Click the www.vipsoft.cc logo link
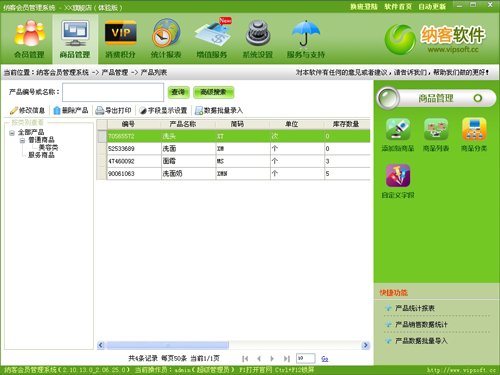 453,50
